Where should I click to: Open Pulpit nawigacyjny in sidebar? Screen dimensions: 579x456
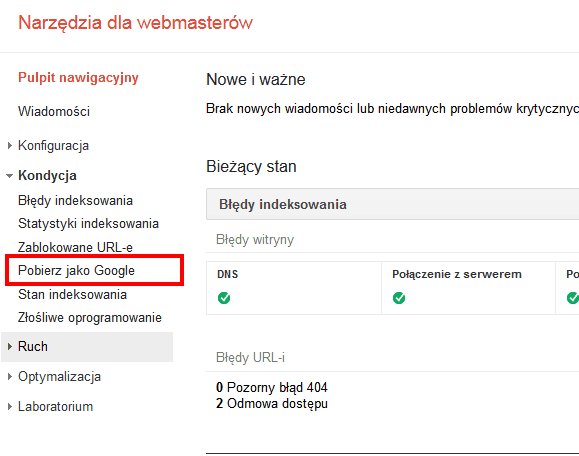tap(78, 78)
